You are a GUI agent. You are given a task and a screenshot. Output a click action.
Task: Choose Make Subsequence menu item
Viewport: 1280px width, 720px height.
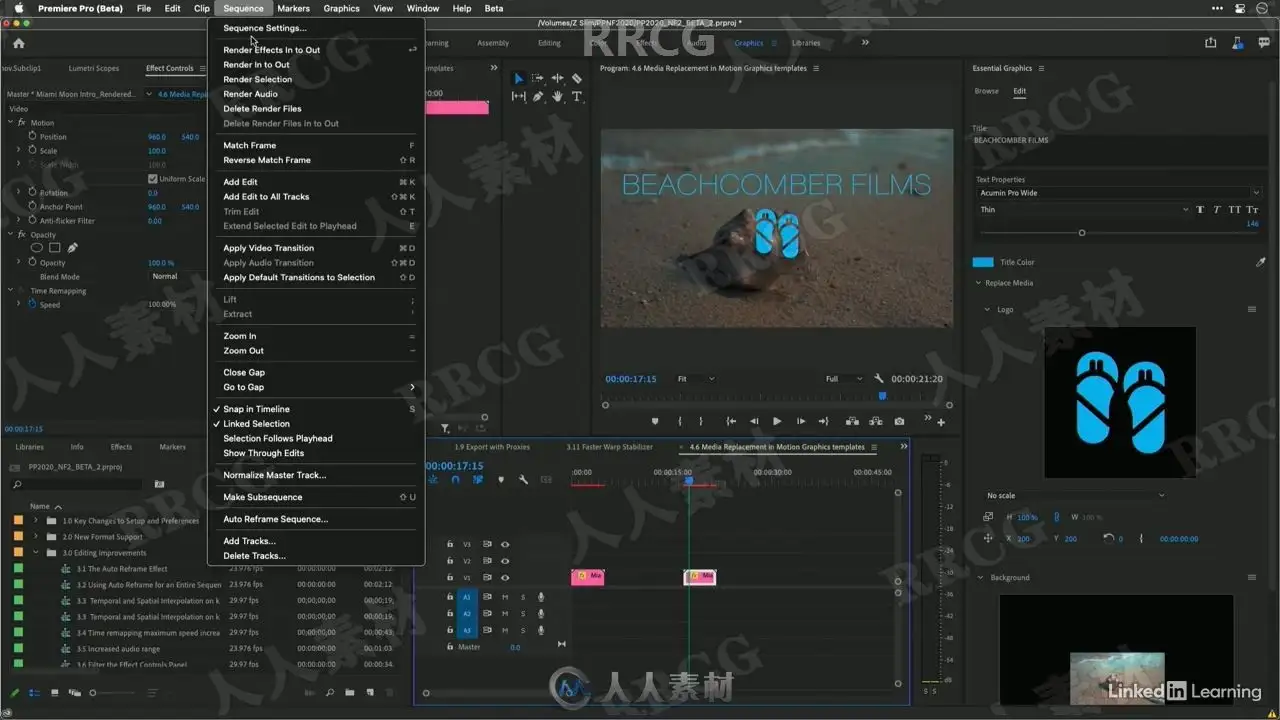[x=262, y=497]
